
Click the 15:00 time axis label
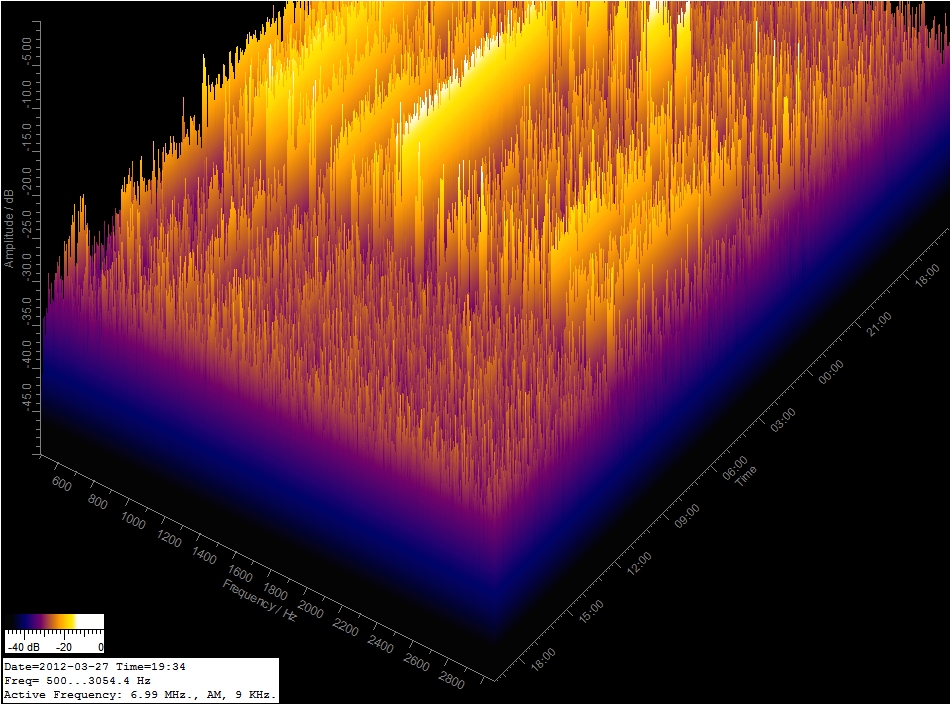(591, 612)
